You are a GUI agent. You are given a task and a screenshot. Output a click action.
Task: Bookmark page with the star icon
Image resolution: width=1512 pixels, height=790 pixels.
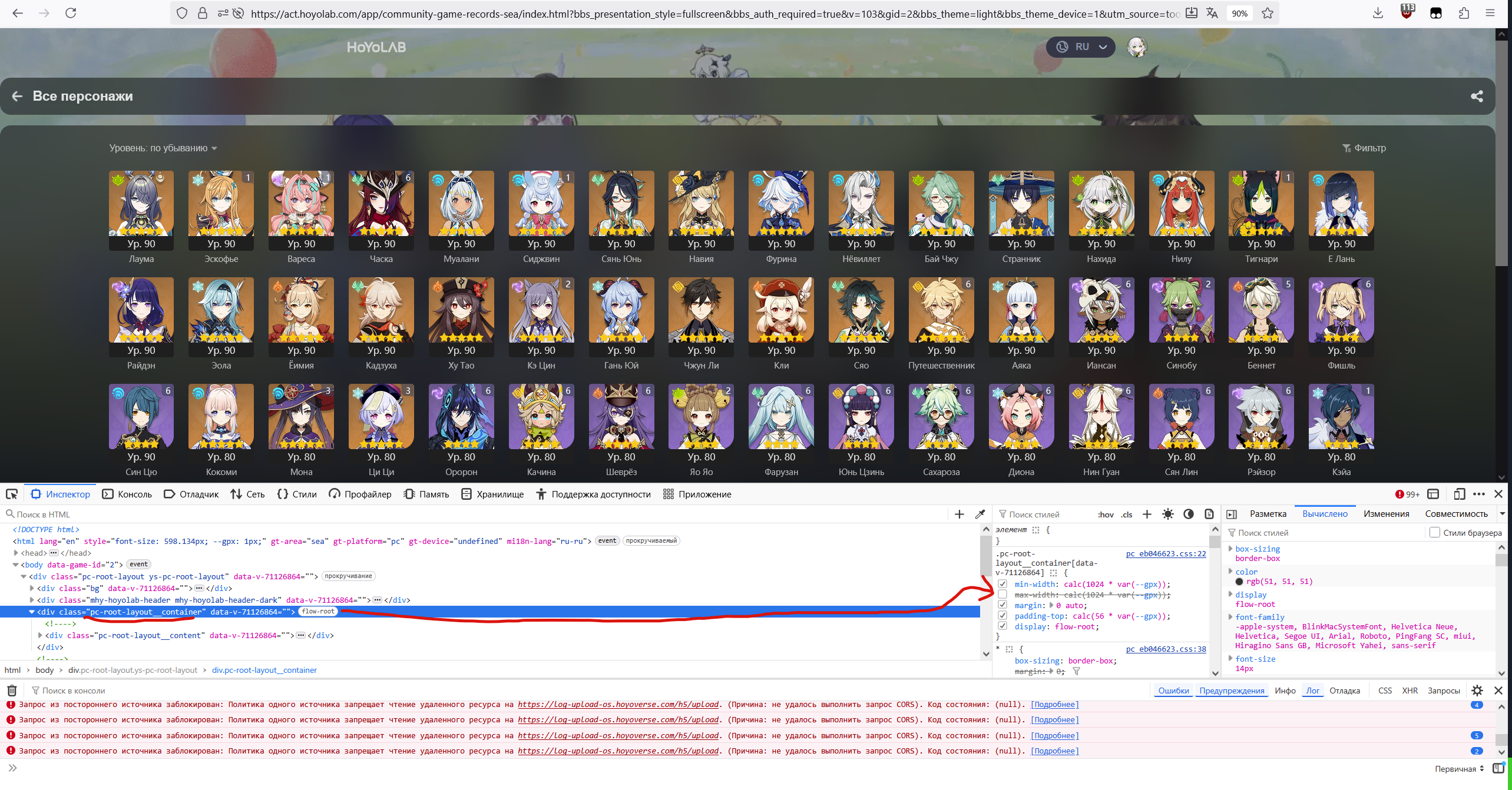1268,13
